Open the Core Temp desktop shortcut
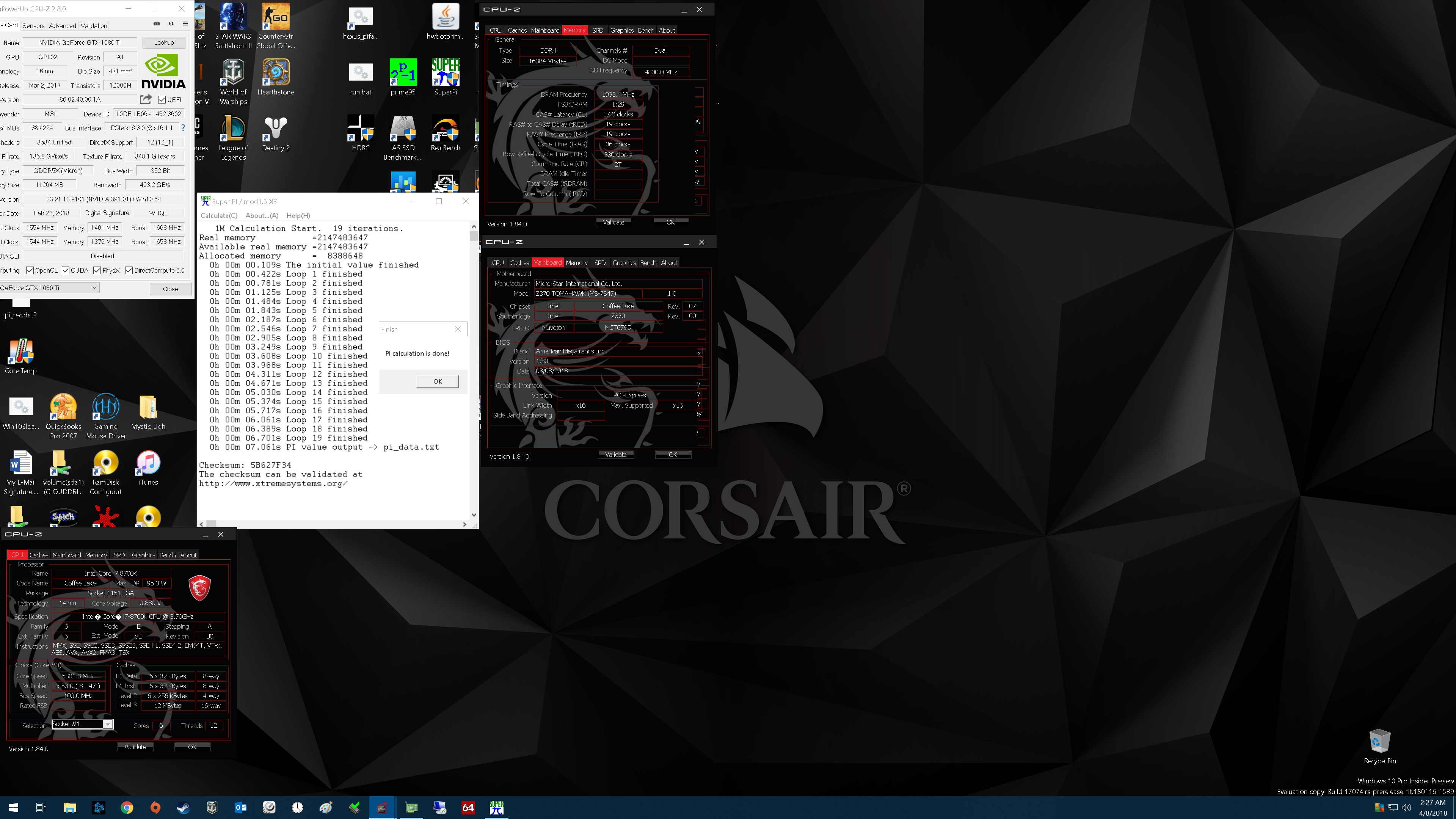Viewport: 1456px width, 819px height. (21, 357)
